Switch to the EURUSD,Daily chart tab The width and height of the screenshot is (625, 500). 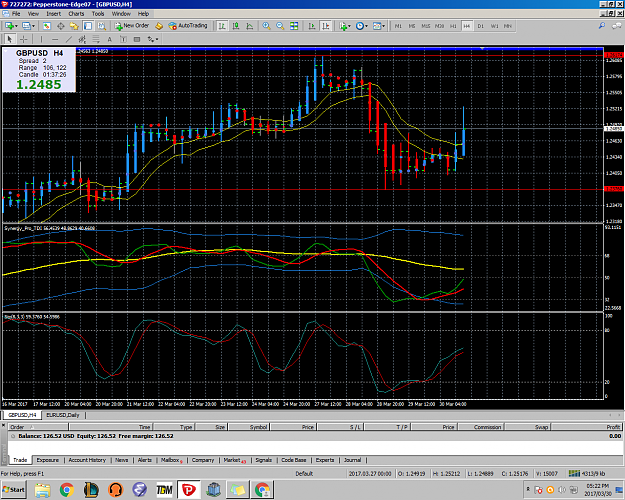[x=63, y=415]
